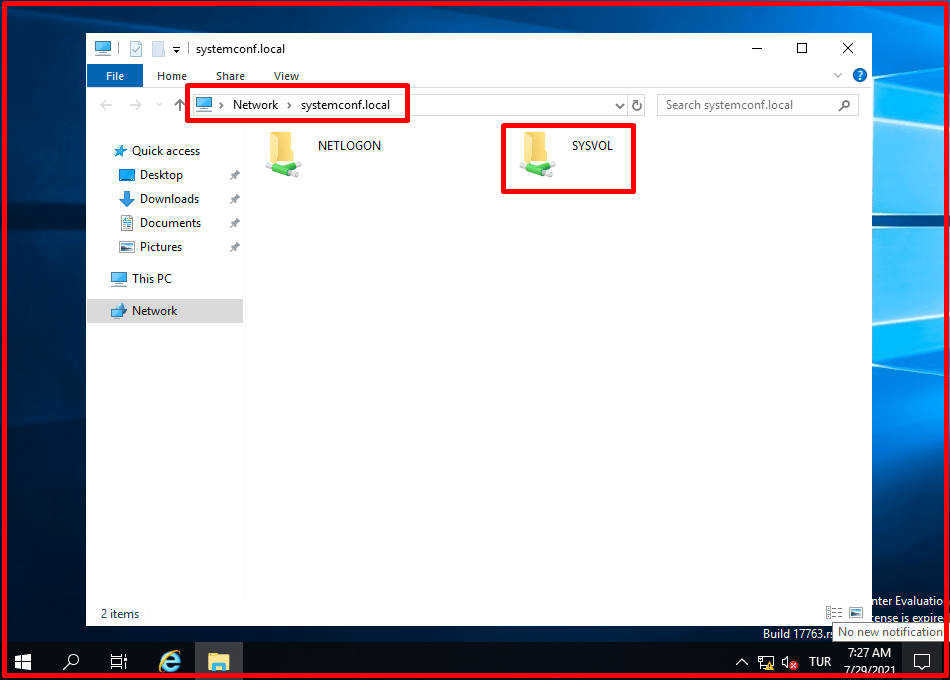Open recent locations dropdown arrow
The height and width of the screenshot is (680, 950).
point(159,105)
